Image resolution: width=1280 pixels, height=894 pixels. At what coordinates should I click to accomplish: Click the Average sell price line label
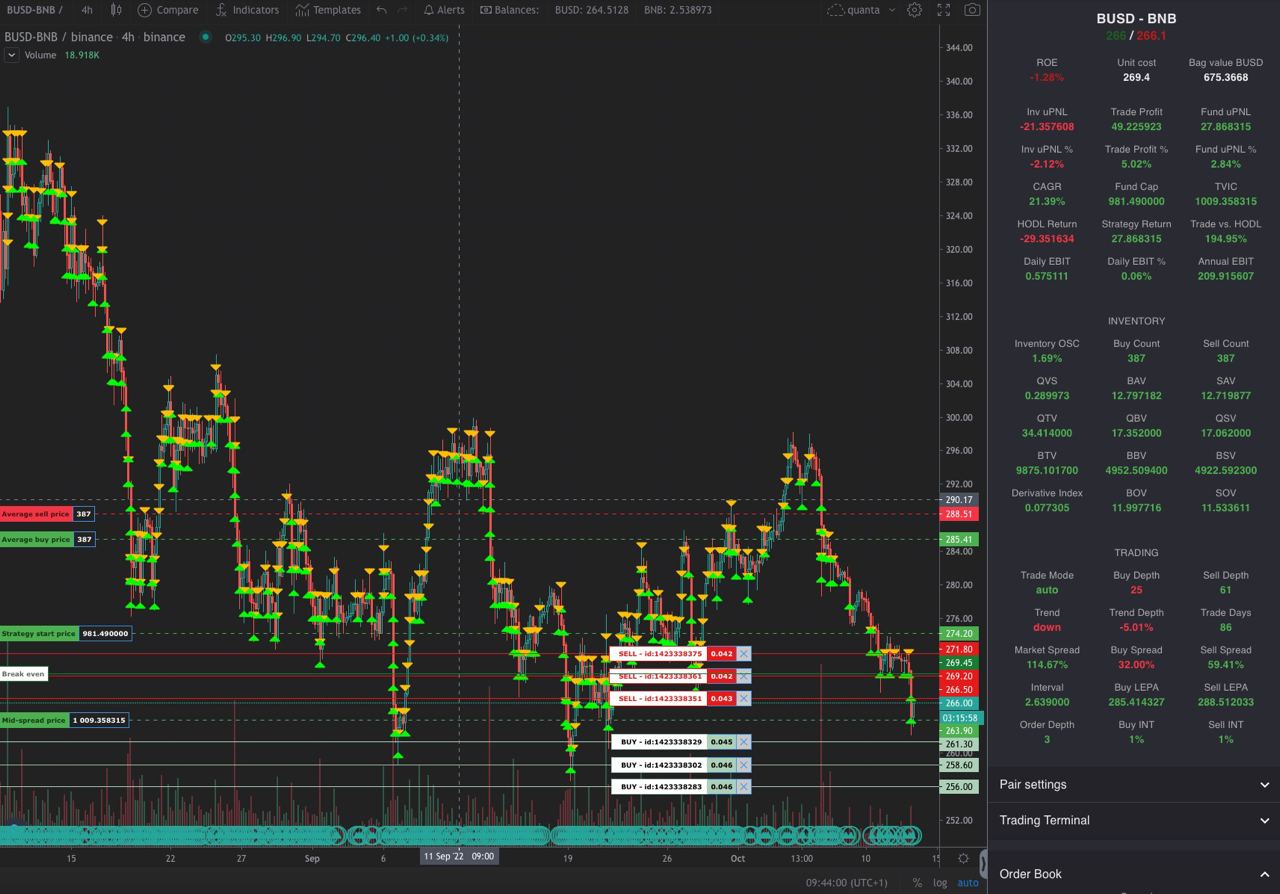(36, 514)
